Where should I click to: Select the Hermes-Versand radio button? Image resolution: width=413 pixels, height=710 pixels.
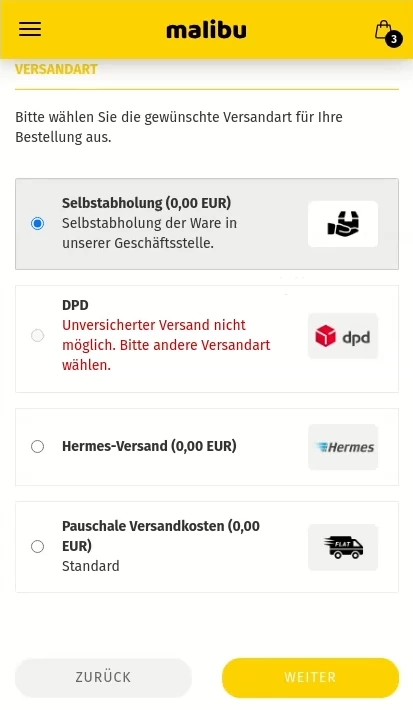[x=38, y=446]
